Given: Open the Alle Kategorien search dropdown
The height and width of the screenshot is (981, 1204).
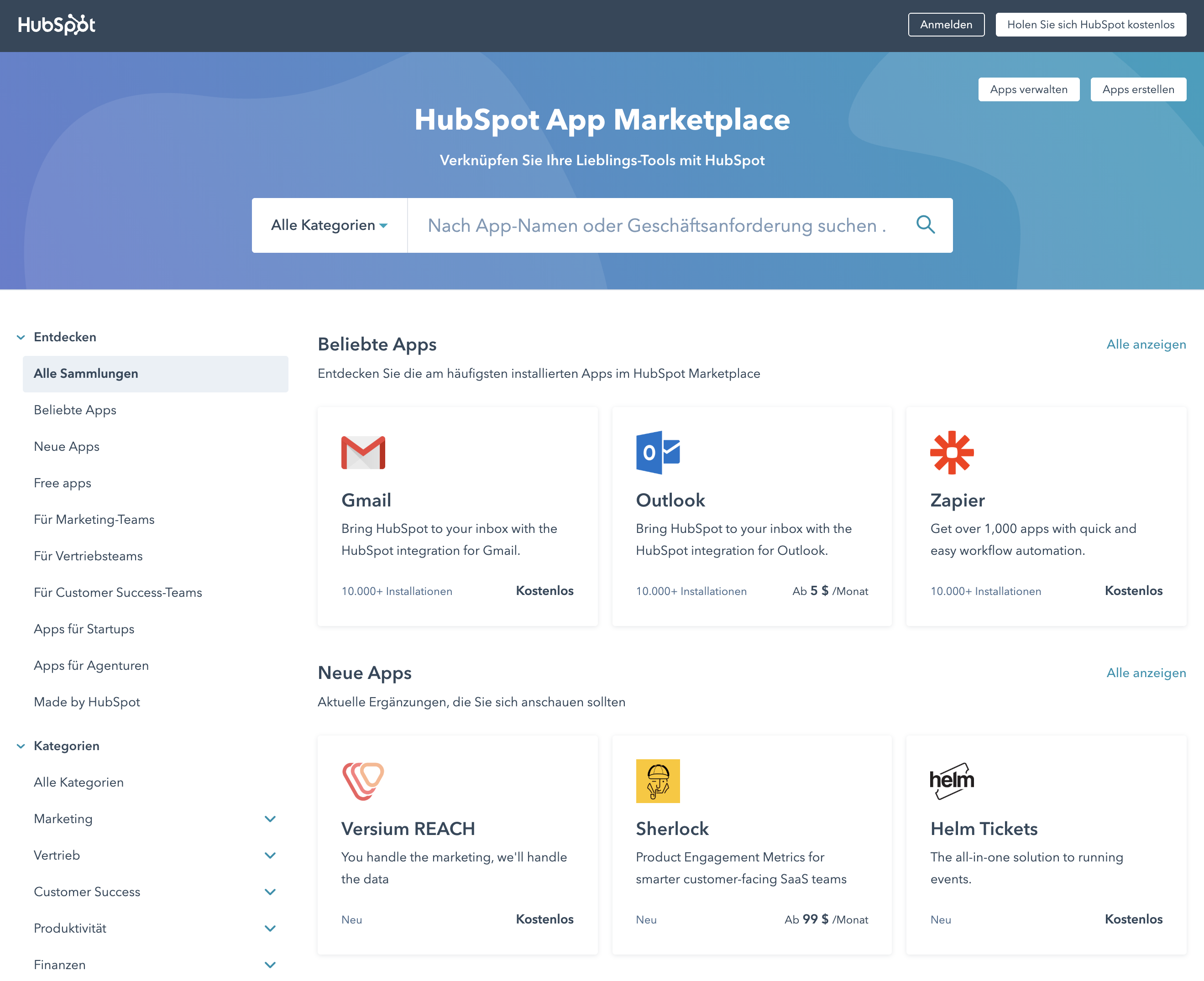Looking at the screenshot, I should (x=329, y=225).
